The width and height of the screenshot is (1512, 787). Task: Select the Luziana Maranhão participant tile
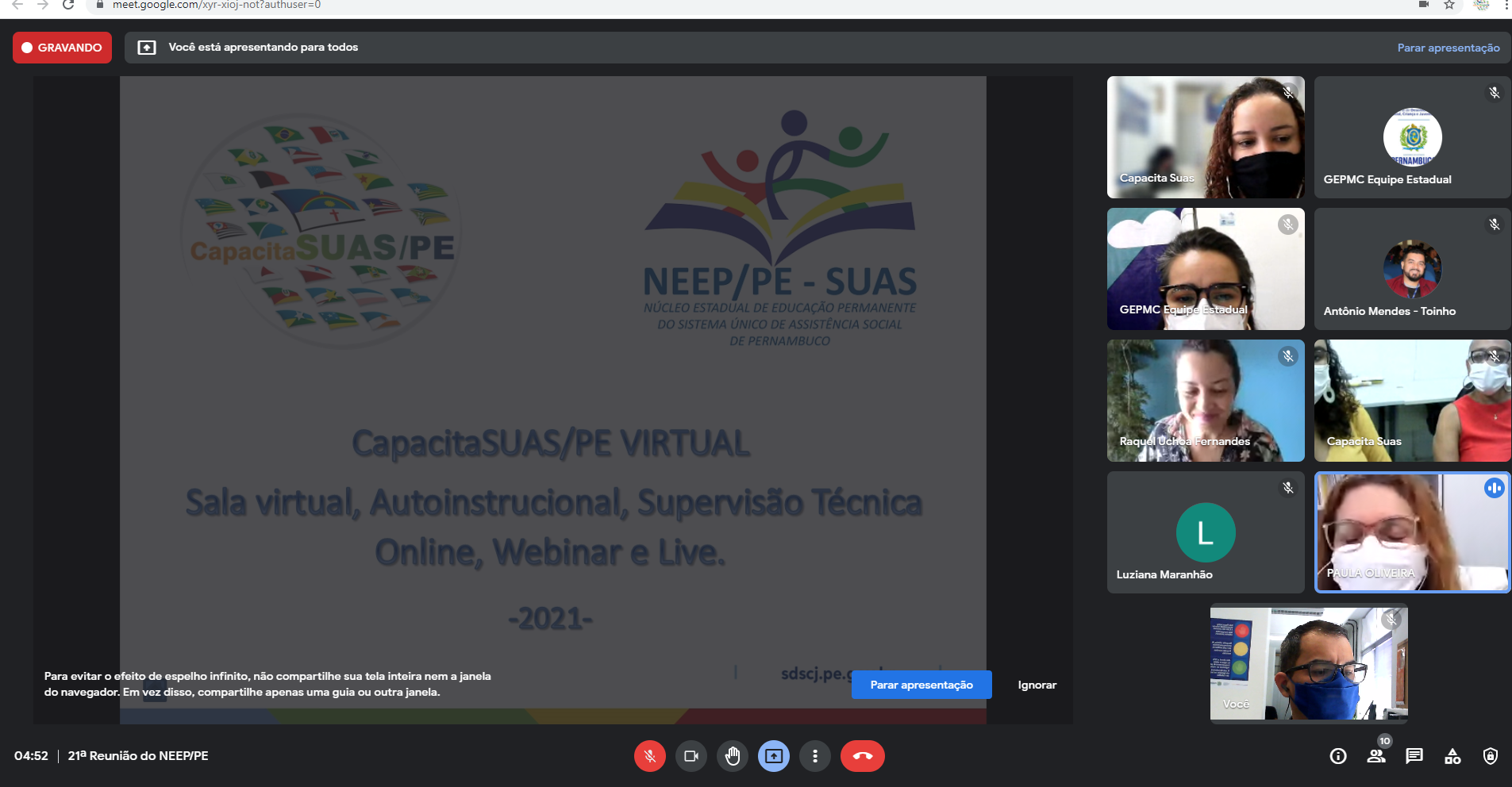[1205, 532]
